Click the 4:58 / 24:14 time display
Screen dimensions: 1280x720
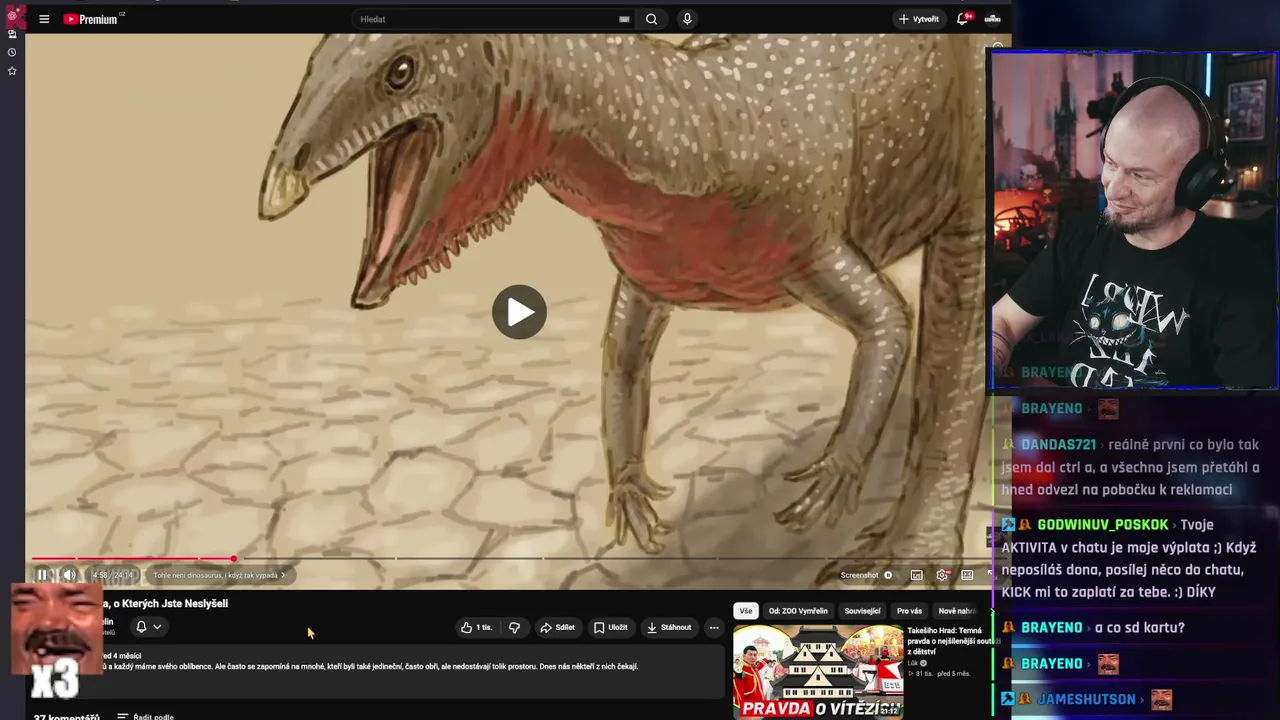[x=113, y=575]
